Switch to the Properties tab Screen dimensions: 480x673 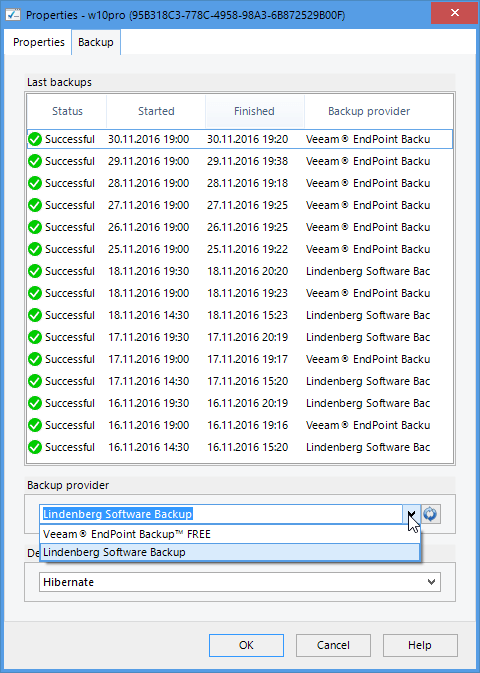coord(39,42)
